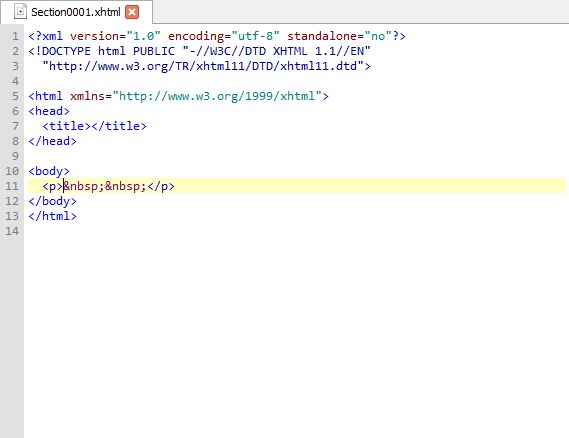Click the second &nbsp; entity
Viewport: 569px width, 438px height.
[126, 186]
